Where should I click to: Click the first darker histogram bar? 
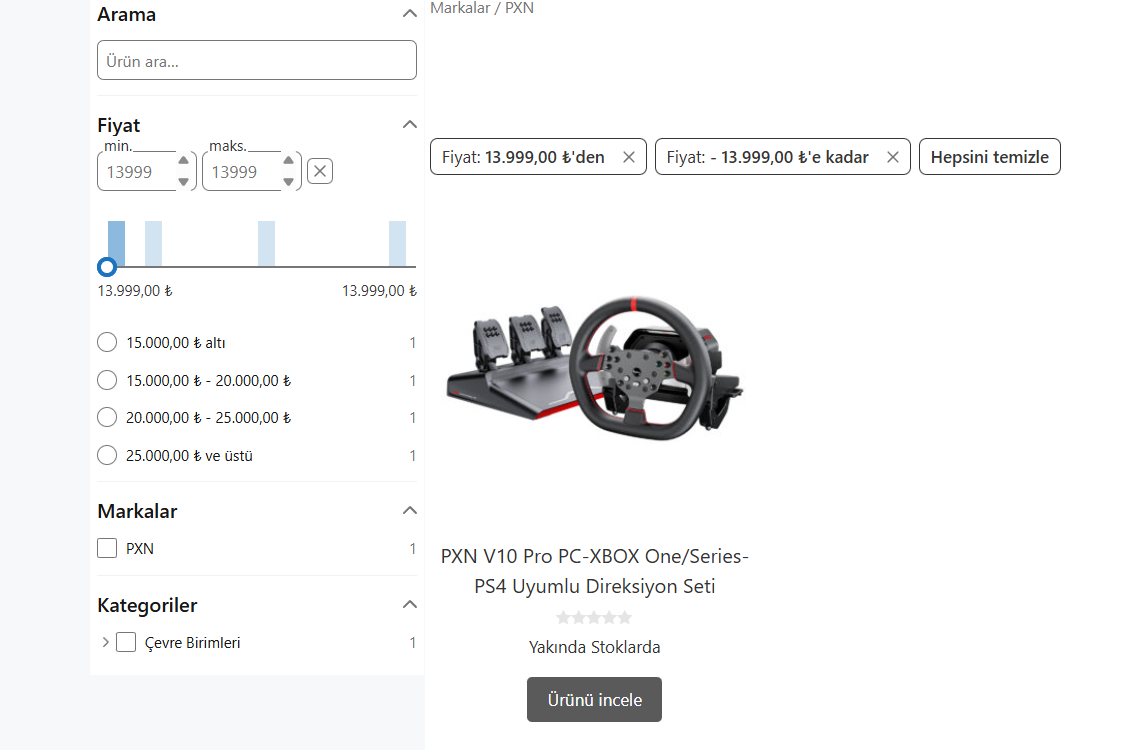coord(116,243)
